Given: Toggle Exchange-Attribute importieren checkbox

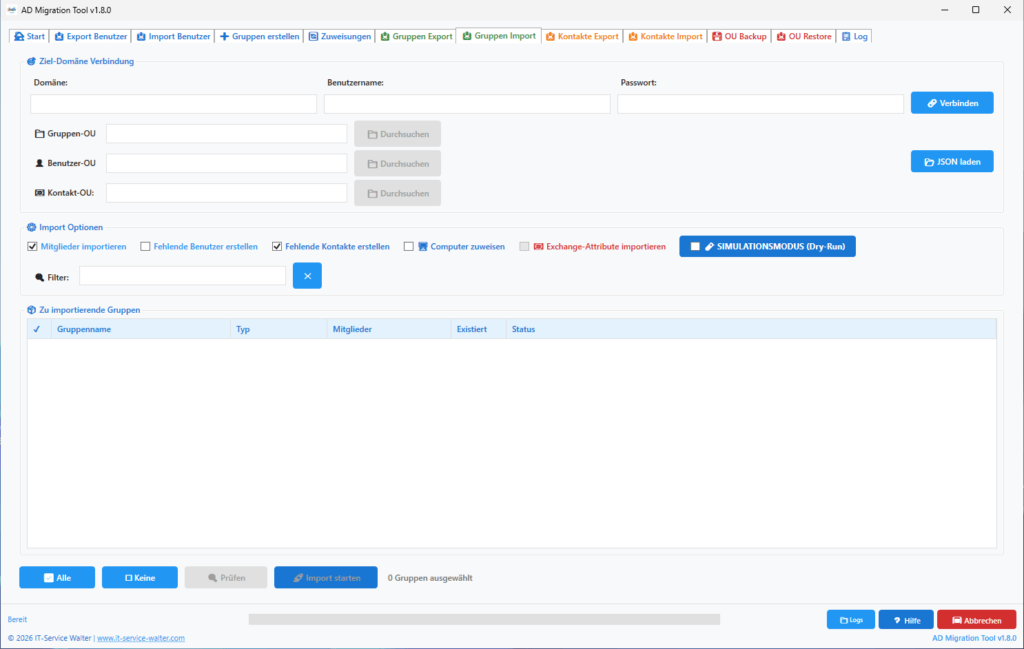Looking at the screenshot, I should (x=524, y=247).
